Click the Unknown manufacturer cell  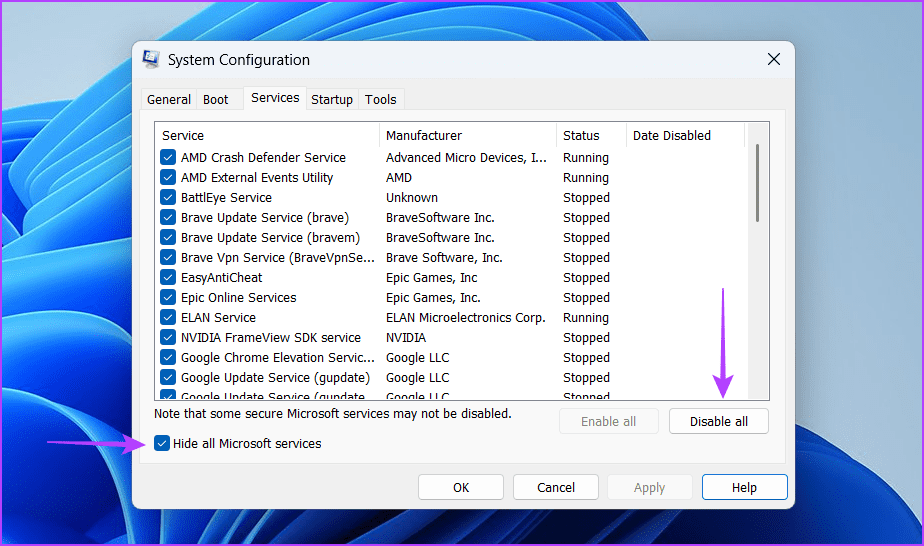point(412,197)
